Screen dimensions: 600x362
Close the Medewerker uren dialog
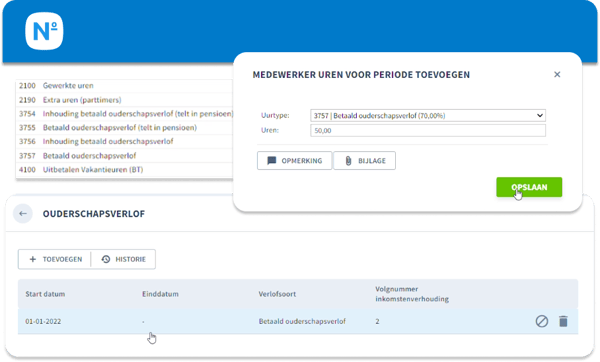tap(557, 75)
